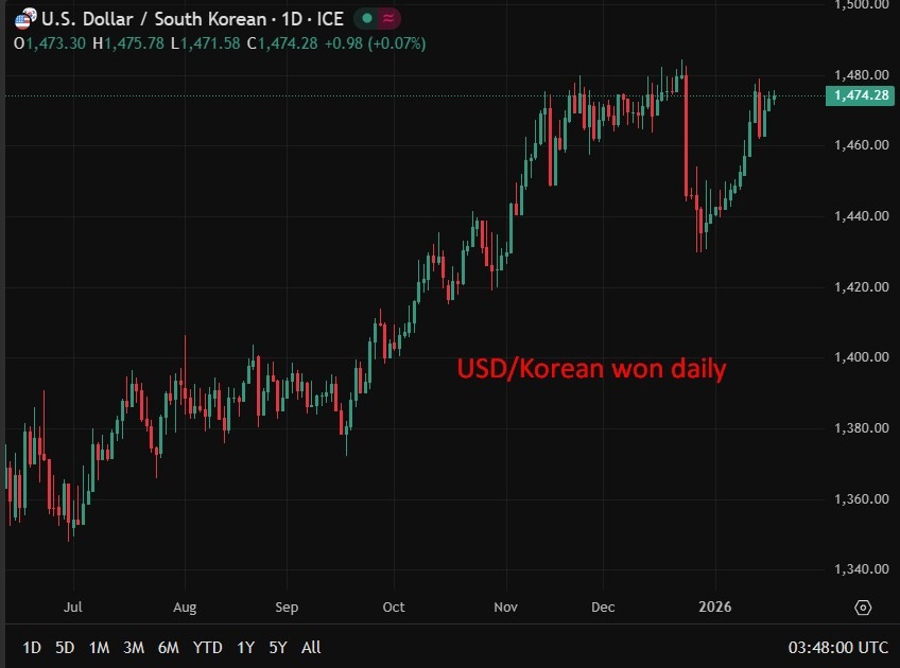Show full history with the All button
900x668 pixels.
pos(311,648)
